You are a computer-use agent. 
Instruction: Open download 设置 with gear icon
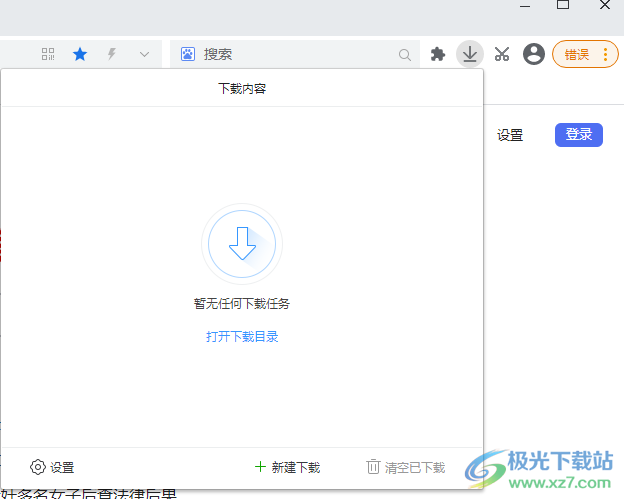52,467
